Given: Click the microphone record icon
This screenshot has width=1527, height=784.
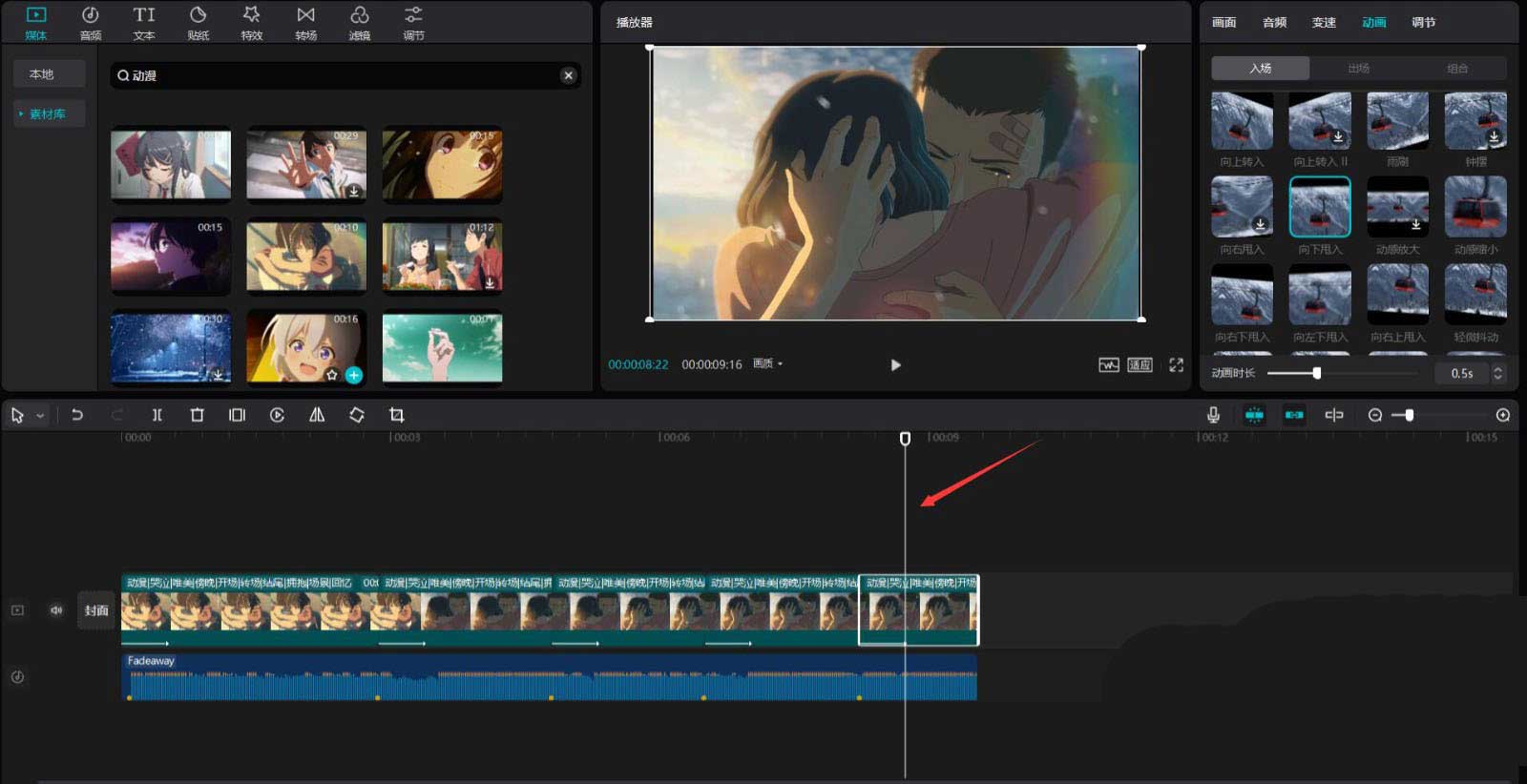Looking at the screenshot, I should click(1213, 415).
